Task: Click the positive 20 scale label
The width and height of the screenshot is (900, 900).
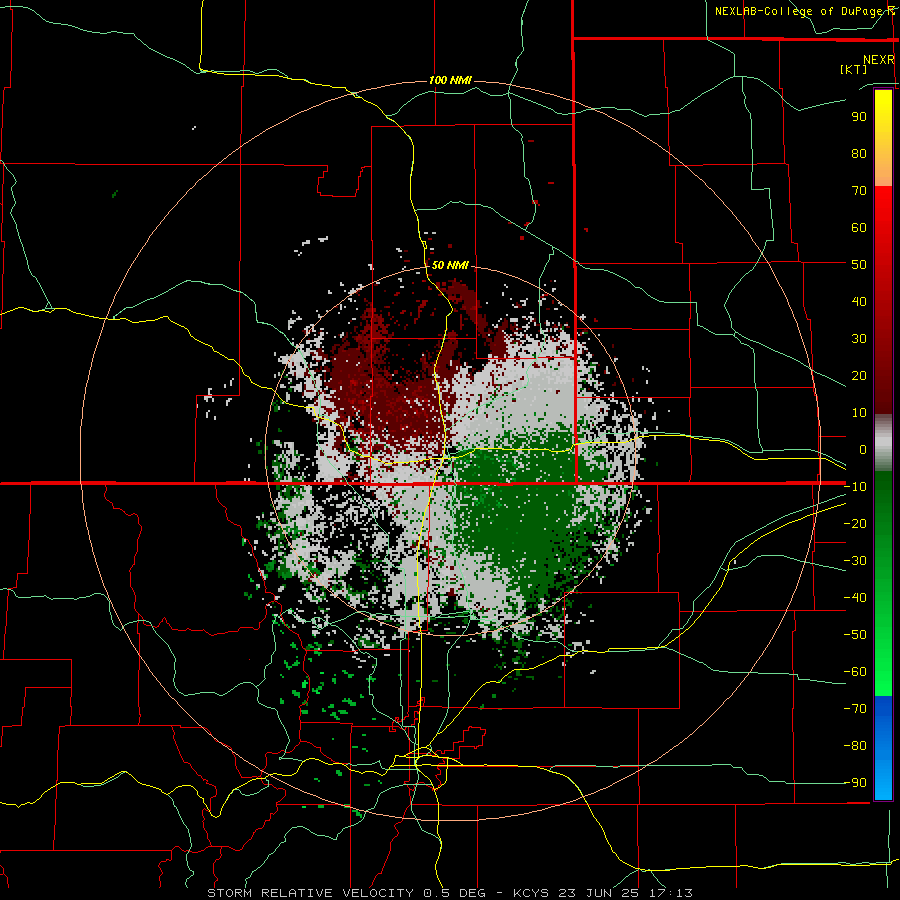Action: click(x=859, y=376)
